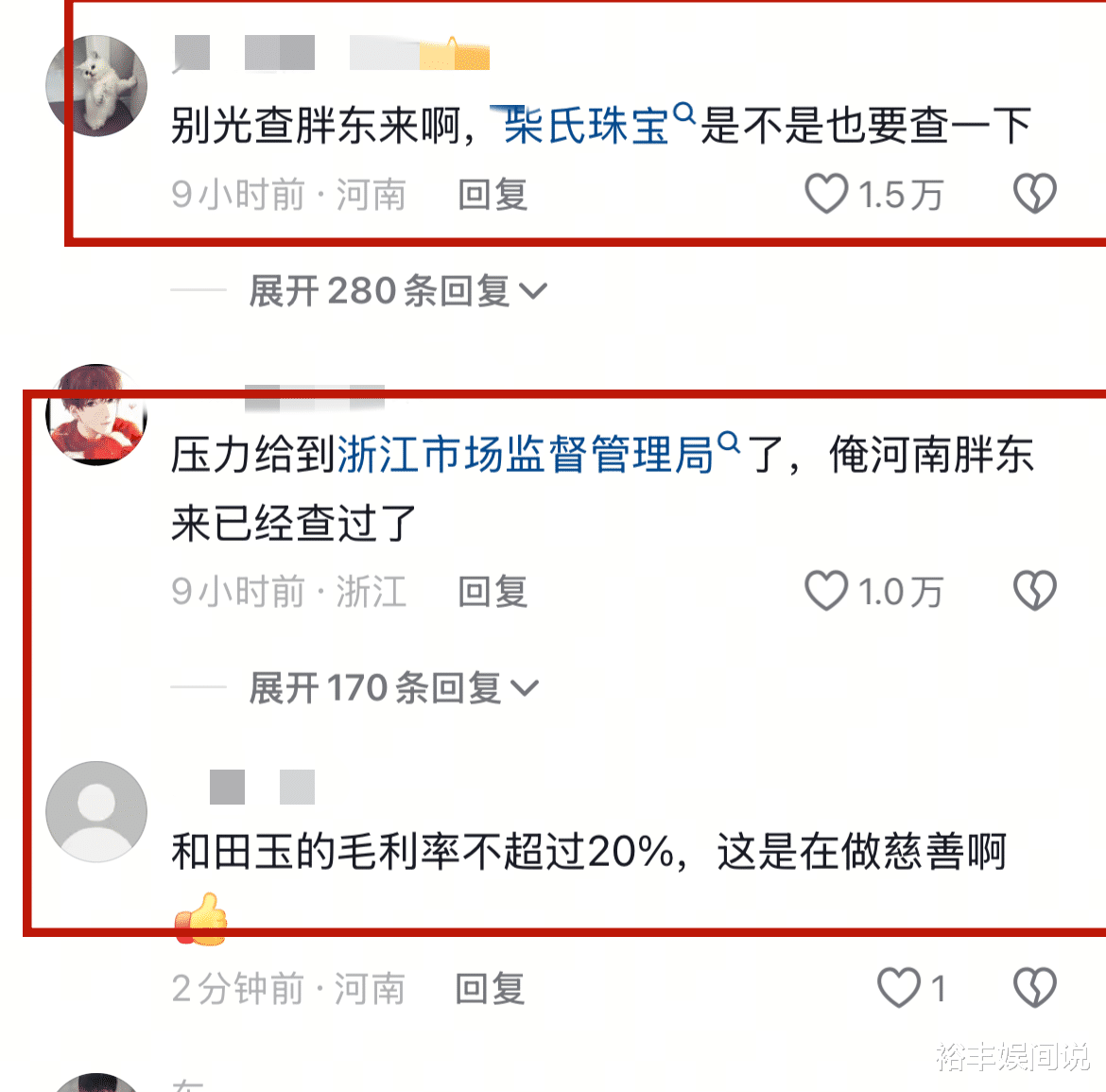The height and width of the screenshot is (1092, 1106).
Task: Tap search icon beside 柴氏珠宝
Action: 684,113
